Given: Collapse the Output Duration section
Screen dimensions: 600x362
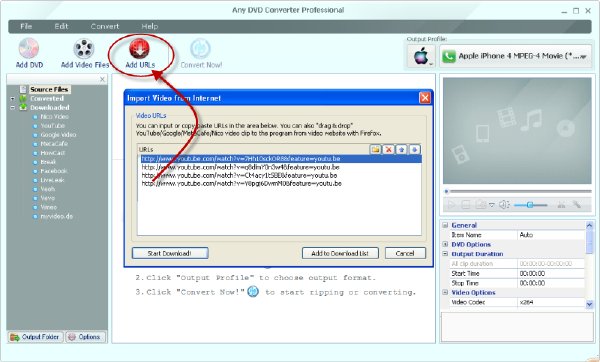Looking at the screenshot, I should (x=445, y=254).
